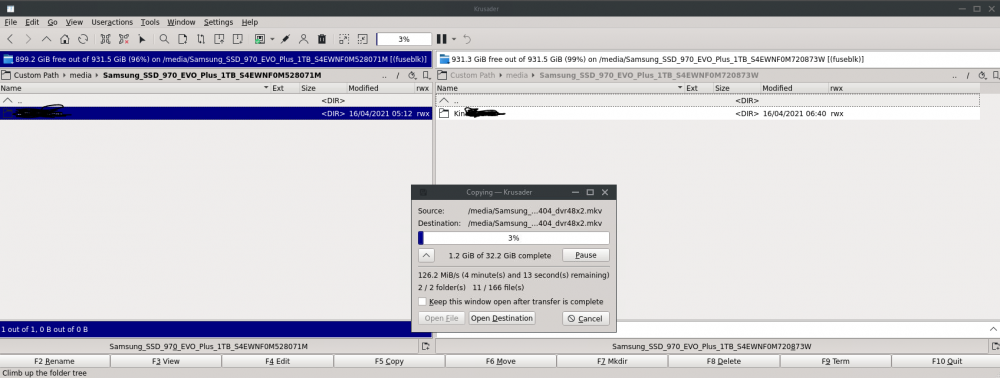Click the user profile toolbar icon
The height and width of the screenshot is (378, 1000).
pos(304,39)
